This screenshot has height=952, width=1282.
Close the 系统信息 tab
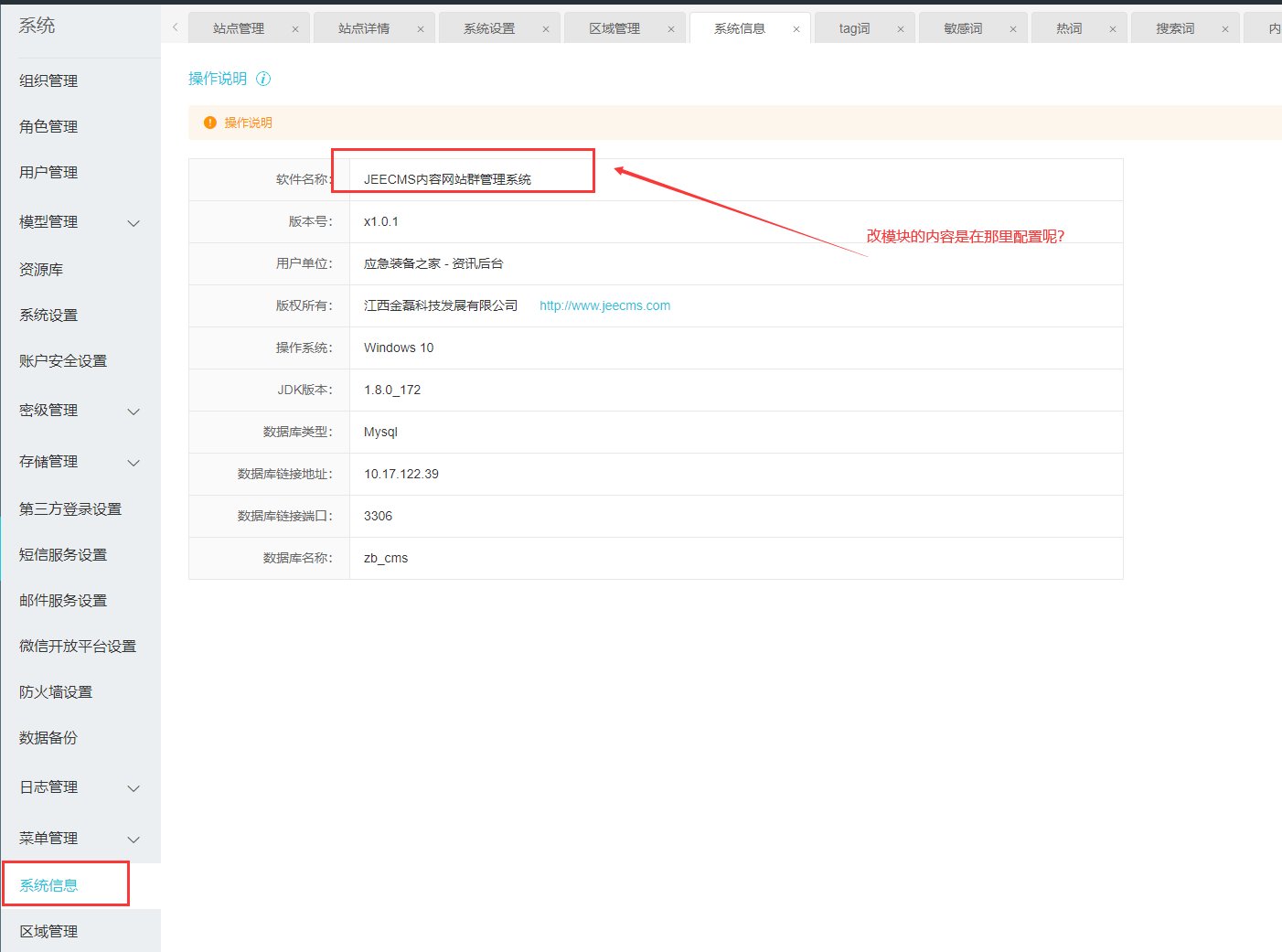click(x=796, y=29)
